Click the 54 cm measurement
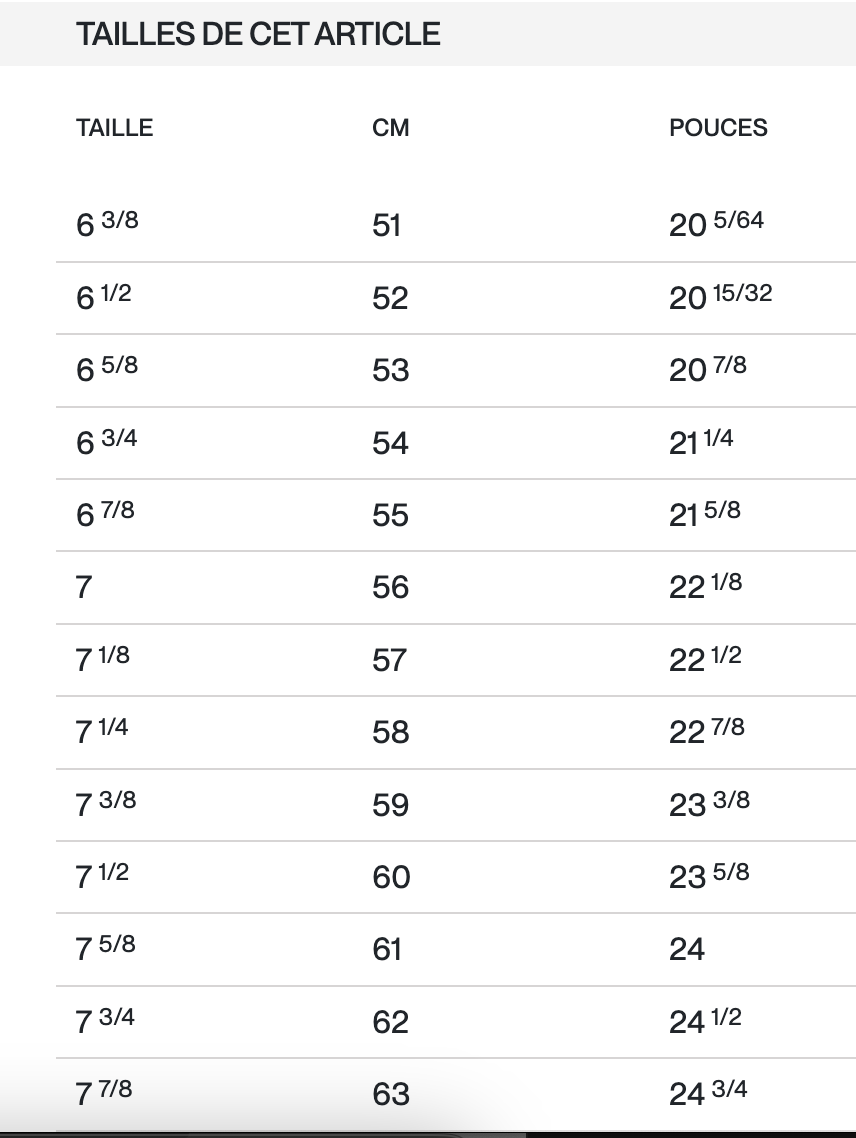Screen dimensions: 856x1138 pos(390,442)
